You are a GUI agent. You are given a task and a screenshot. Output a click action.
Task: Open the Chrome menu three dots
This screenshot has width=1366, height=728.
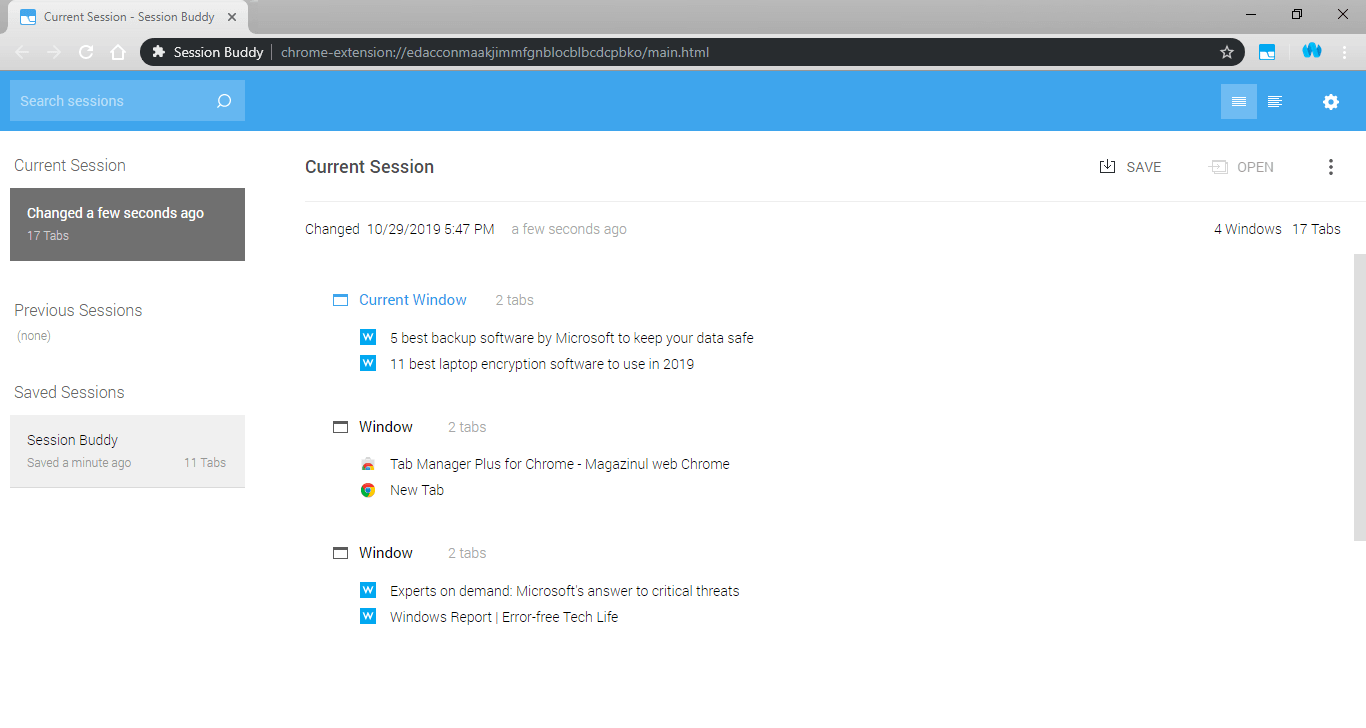pos(1345,52)
